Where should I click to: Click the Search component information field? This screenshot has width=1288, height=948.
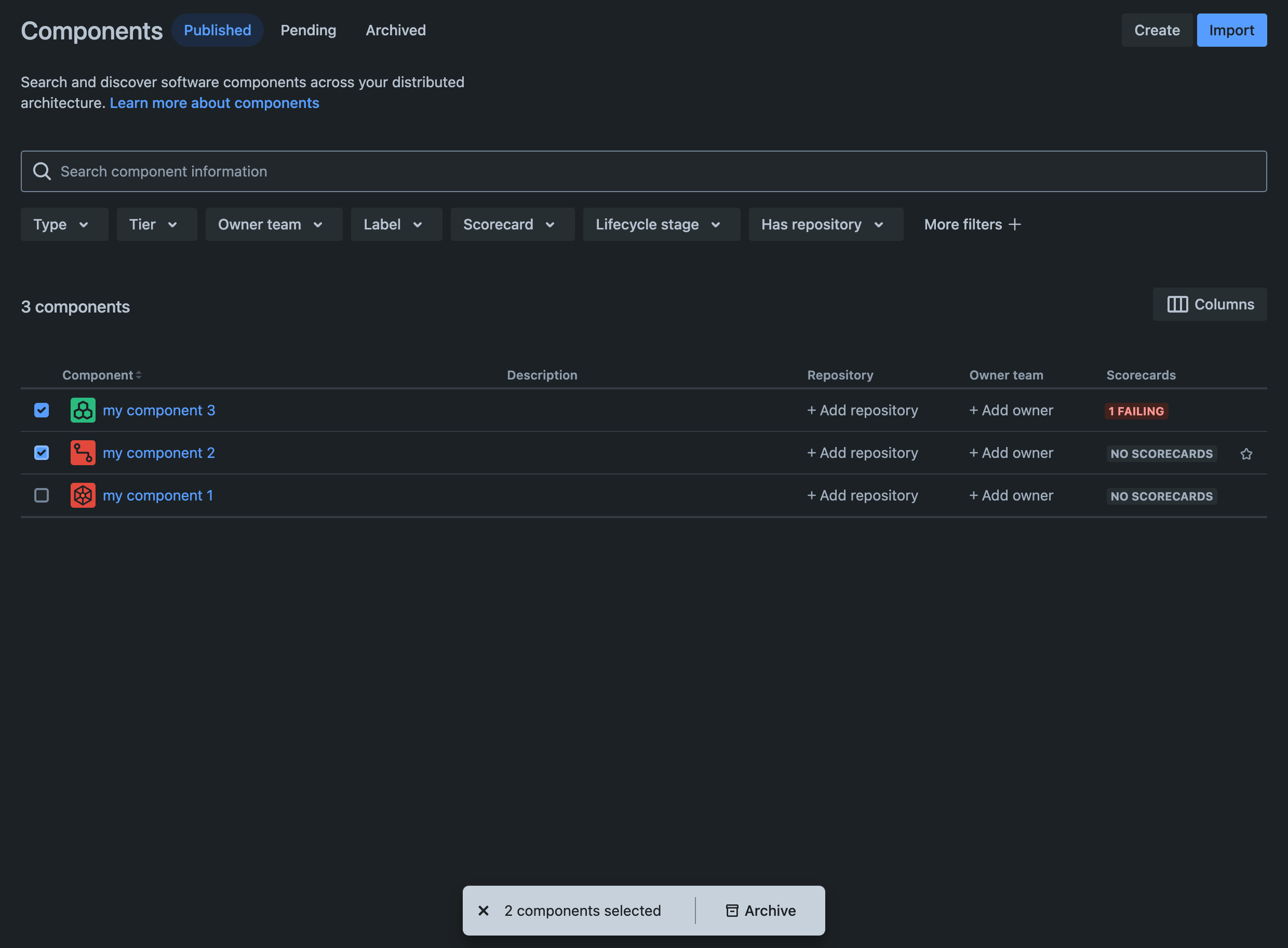pos(643,171)
